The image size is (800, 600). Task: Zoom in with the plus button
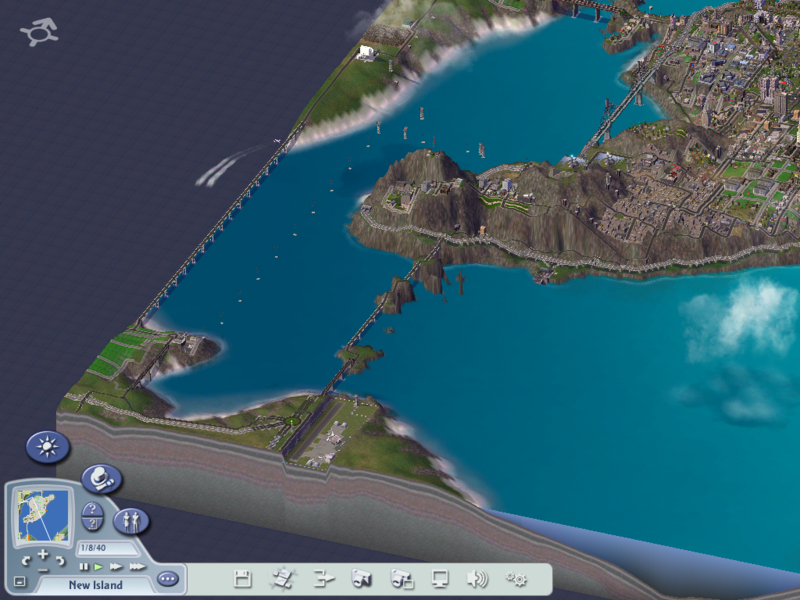pos(42,554)
